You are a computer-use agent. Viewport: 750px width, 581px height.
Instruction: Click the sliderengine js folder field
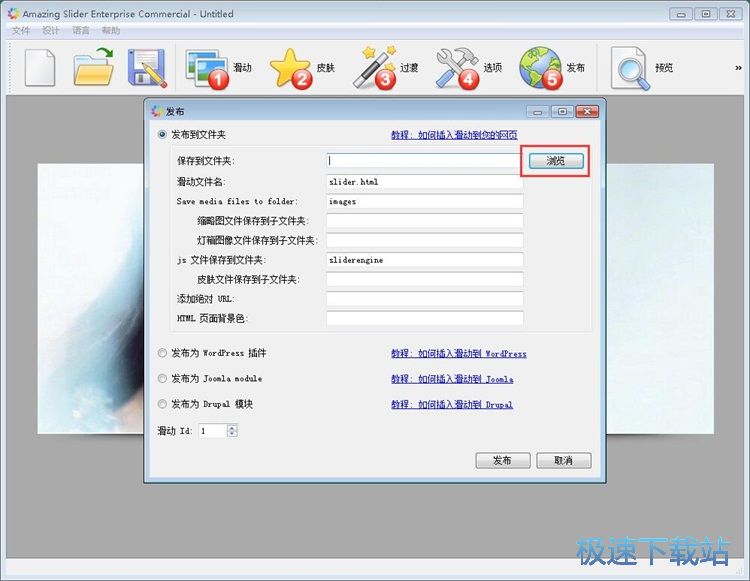425,260
